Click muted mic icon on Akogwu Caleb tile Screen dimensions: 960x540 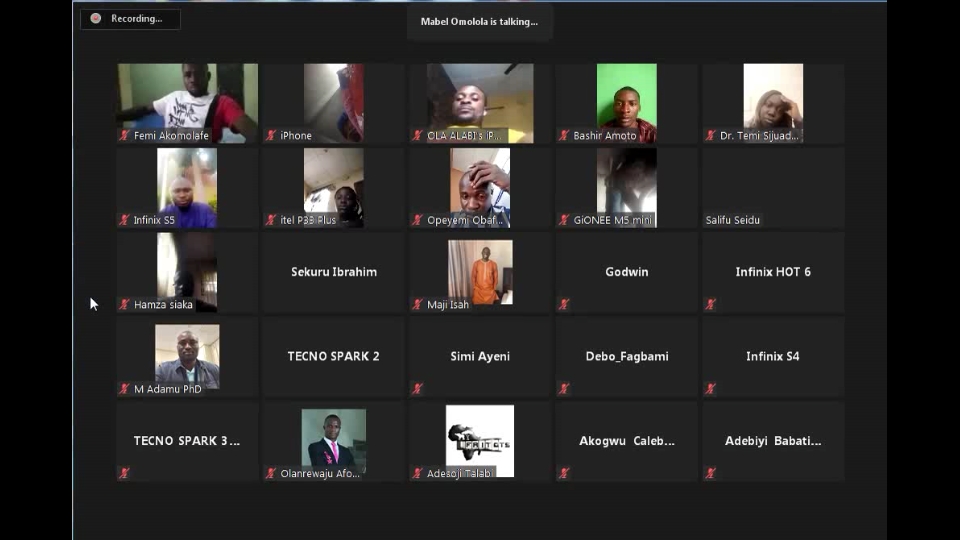coord(564,473)
